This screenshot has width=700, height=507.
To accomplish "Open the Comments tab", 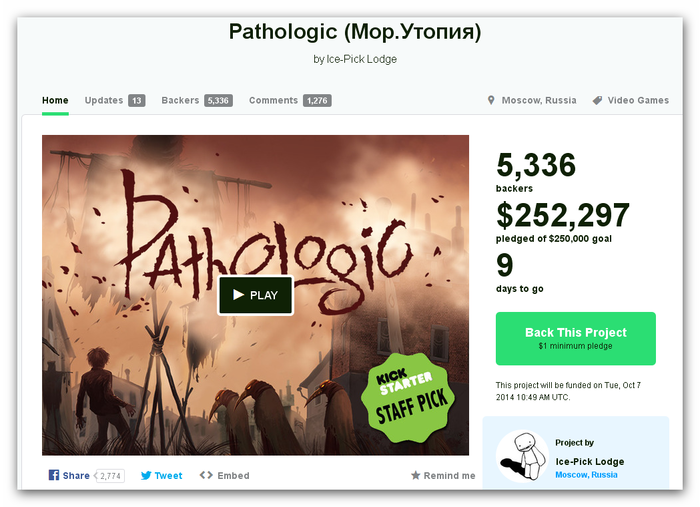I will (x=290, y=100).
